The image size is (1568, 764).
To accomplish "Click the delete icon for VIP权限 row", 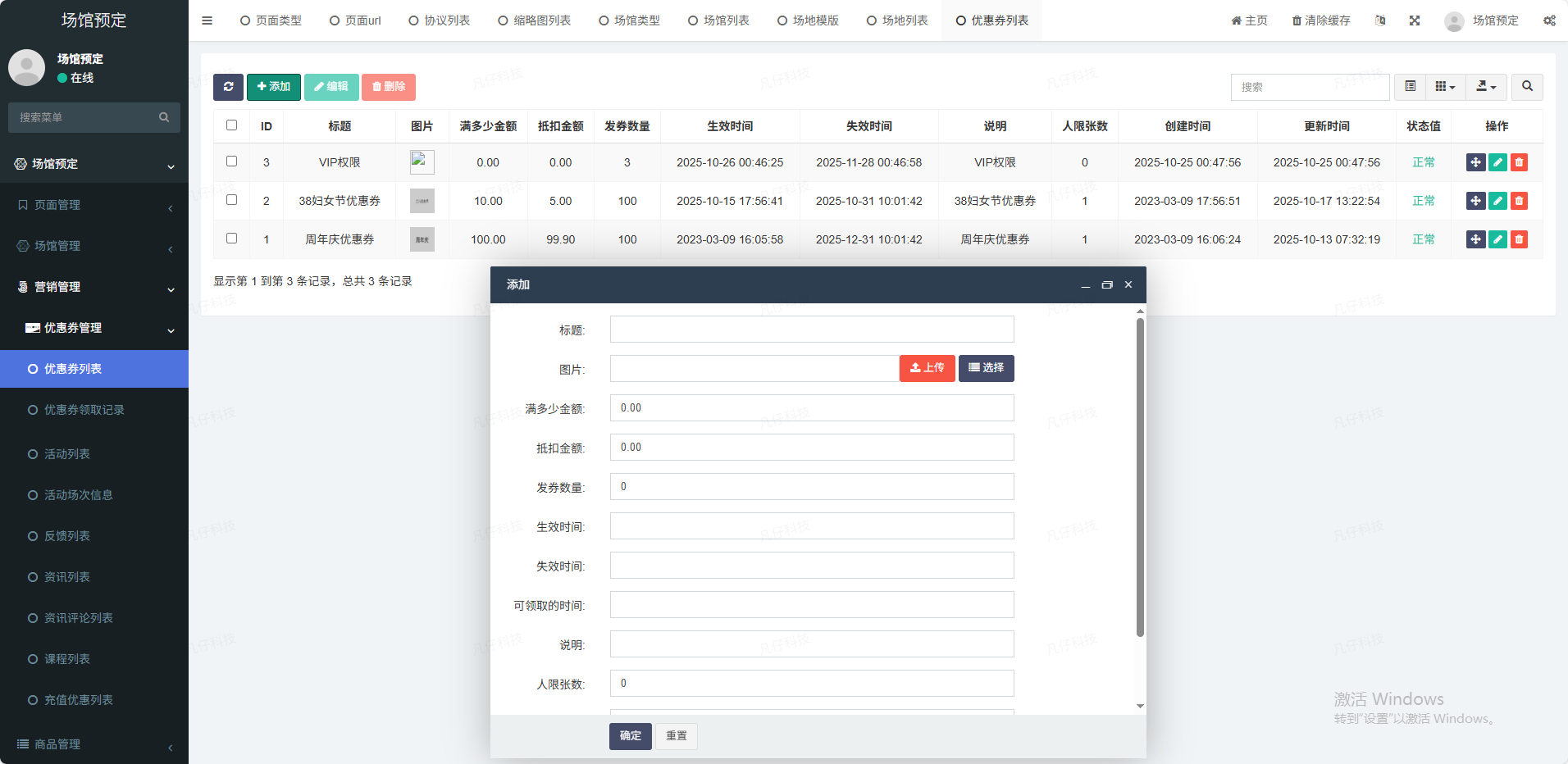I will 1519,162.
